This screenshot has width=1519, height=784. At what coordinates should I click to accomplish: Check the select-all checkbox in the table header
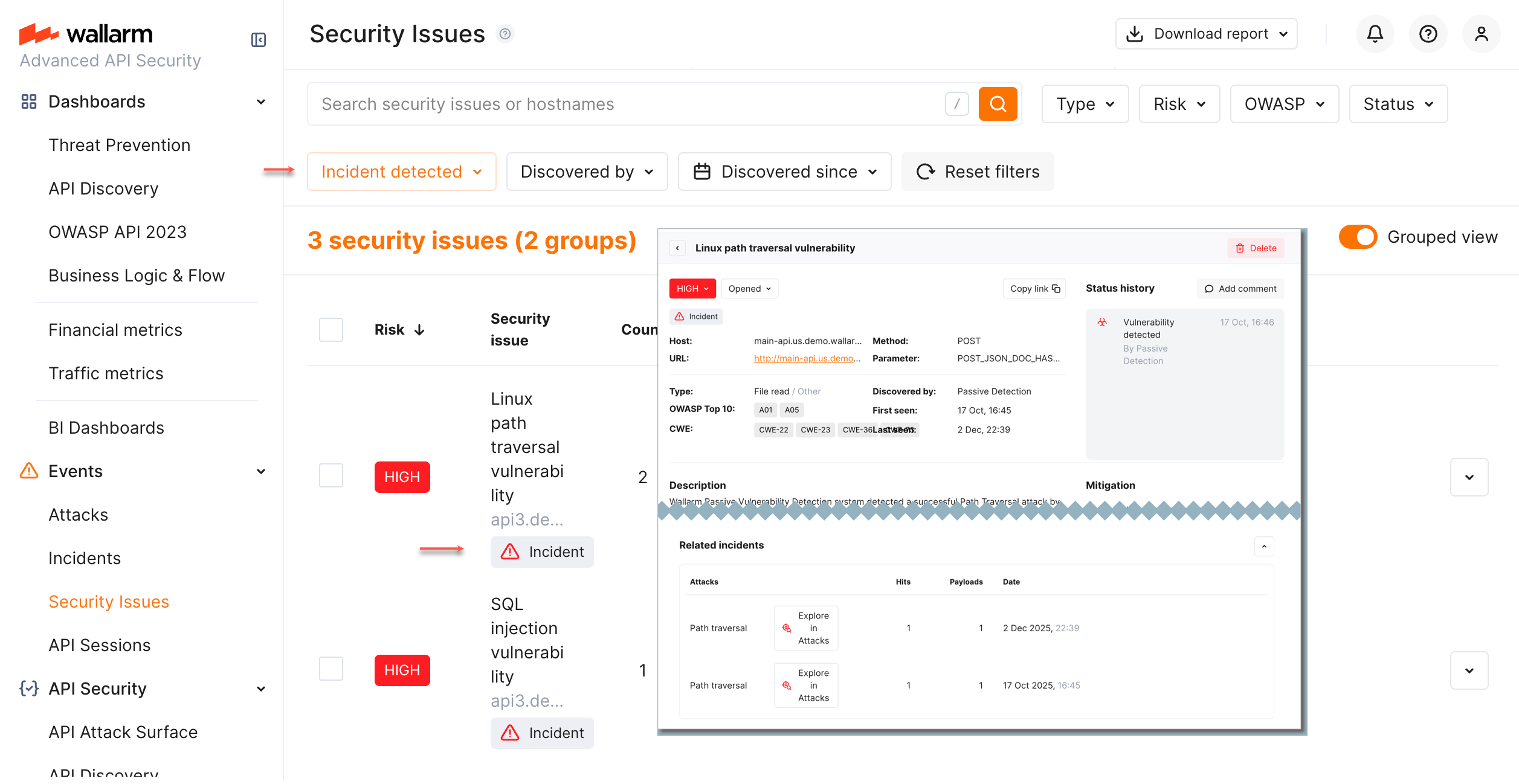tap(331, 330)
